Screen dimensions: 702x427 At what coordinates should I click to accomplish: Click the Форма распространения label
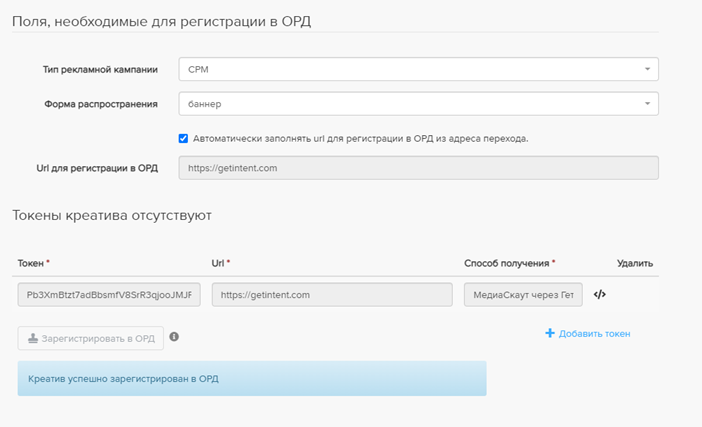click(100, 103)
